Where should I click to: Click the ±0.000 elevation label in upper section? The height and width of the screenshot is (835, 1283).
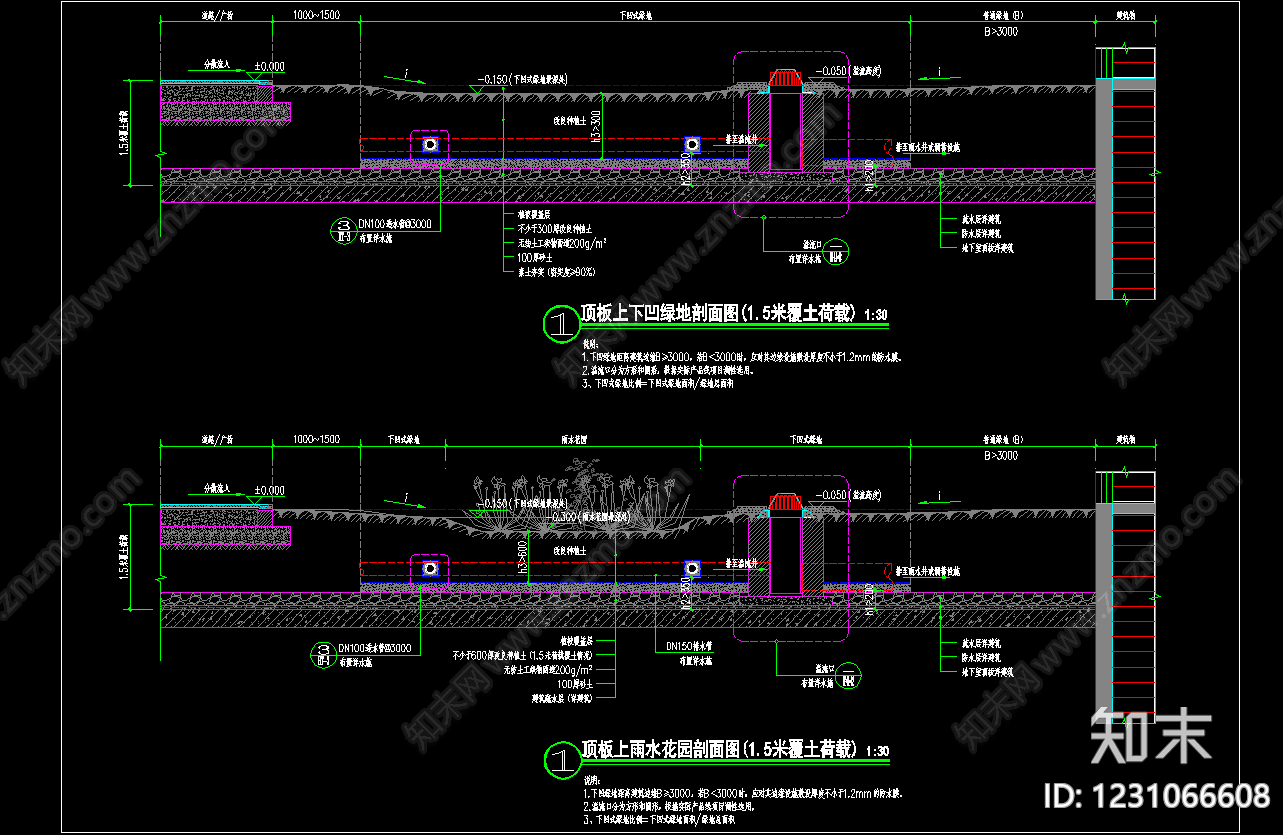point(268,67)
